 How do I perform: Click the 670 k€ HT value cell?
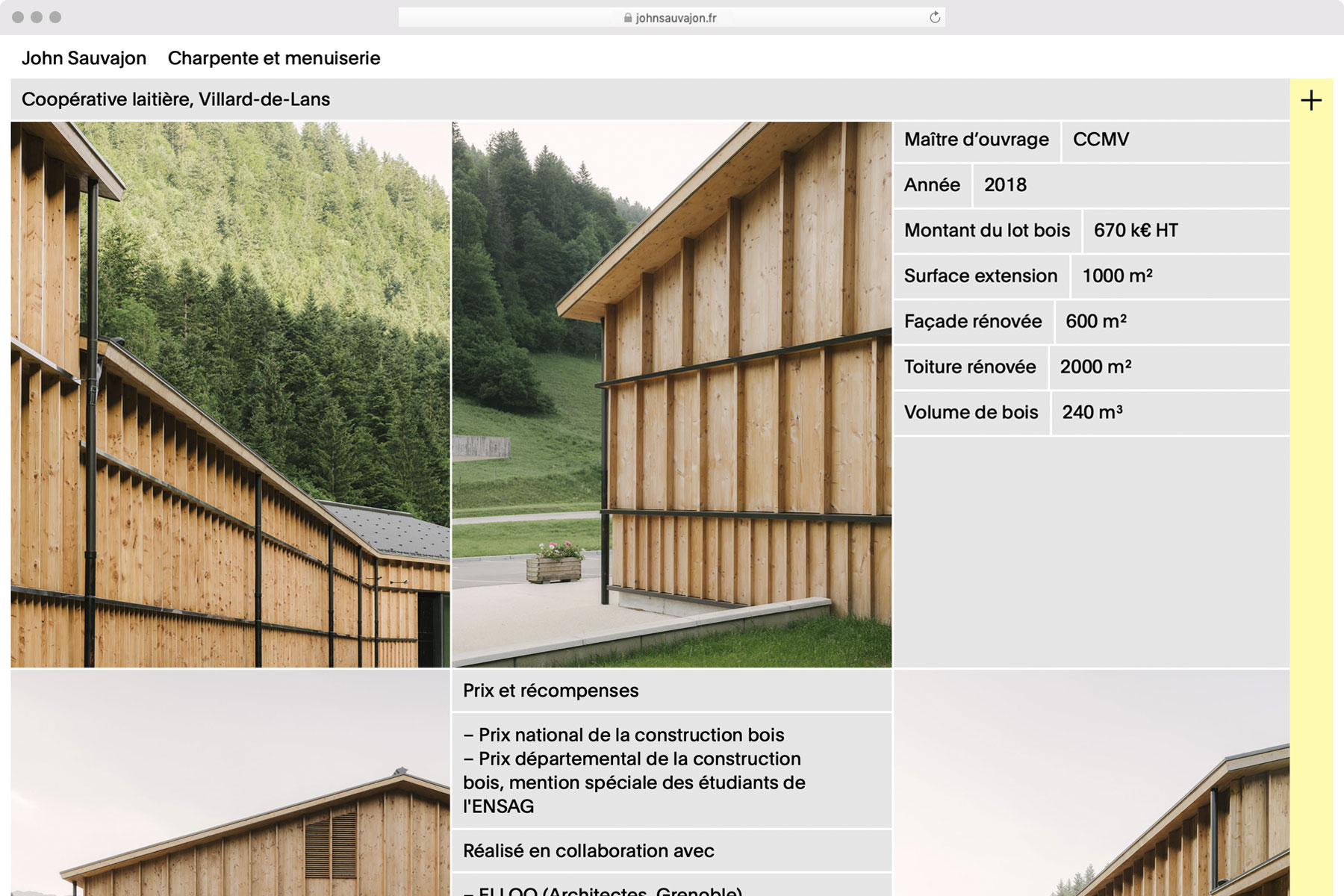1136,231
